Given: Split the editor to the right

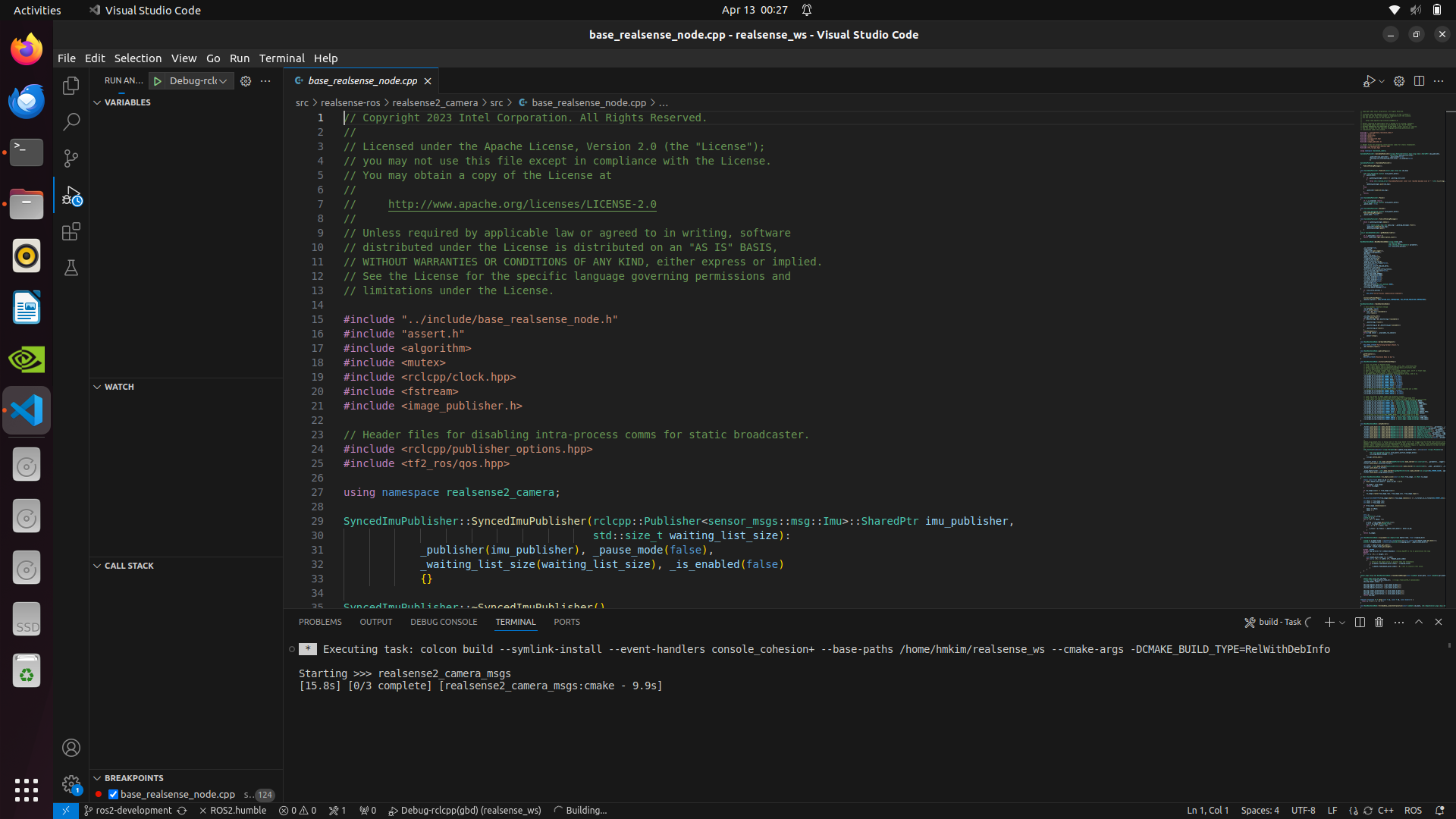Looking at the screenshot, I should pyautogui.click(x=1419, y=81).
